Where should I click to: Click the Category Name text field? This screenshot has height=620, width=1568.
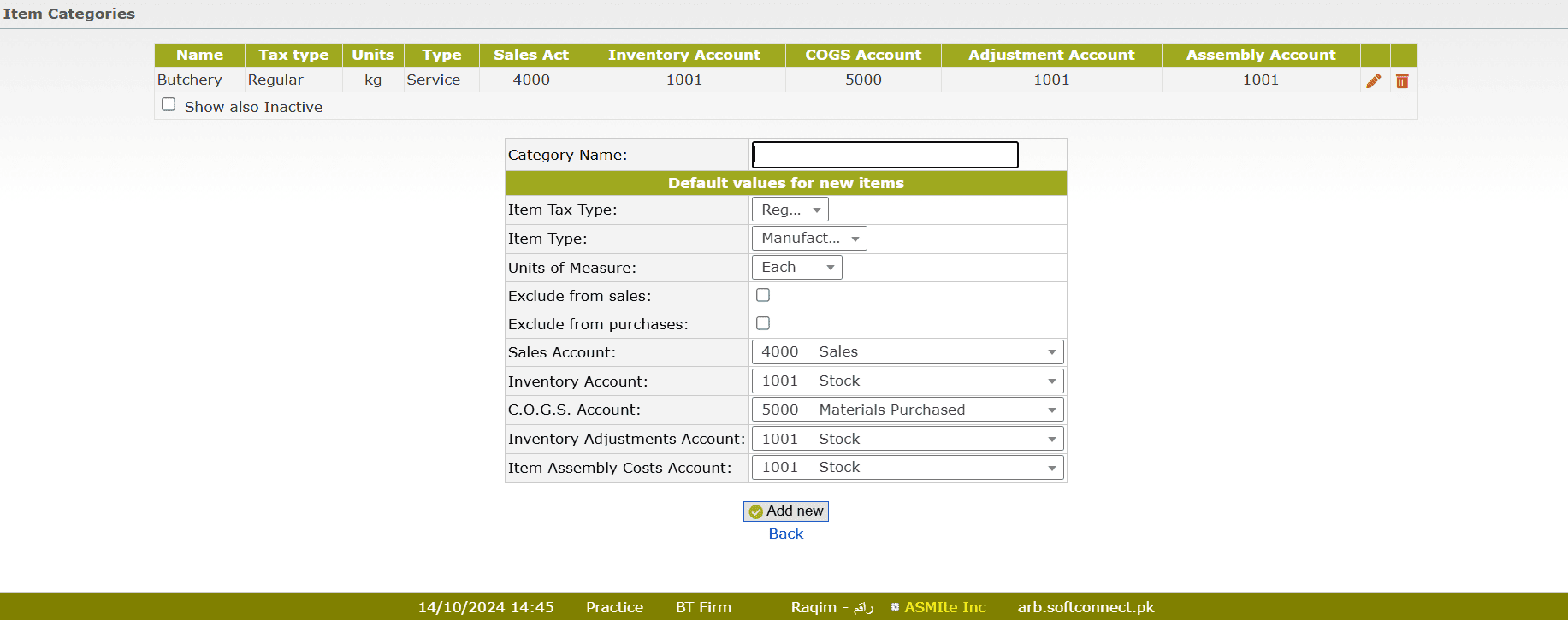tap(885, 155)
